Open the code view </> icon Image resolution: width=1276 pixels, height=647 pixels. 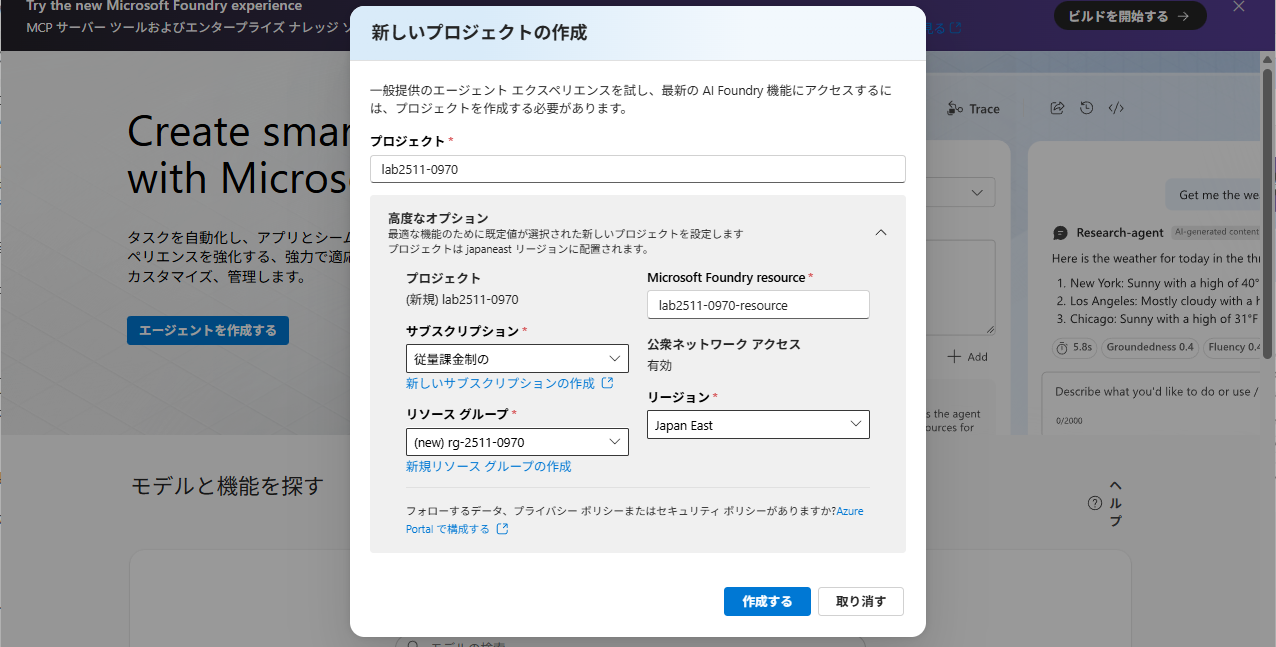[x=1115, y=107]
